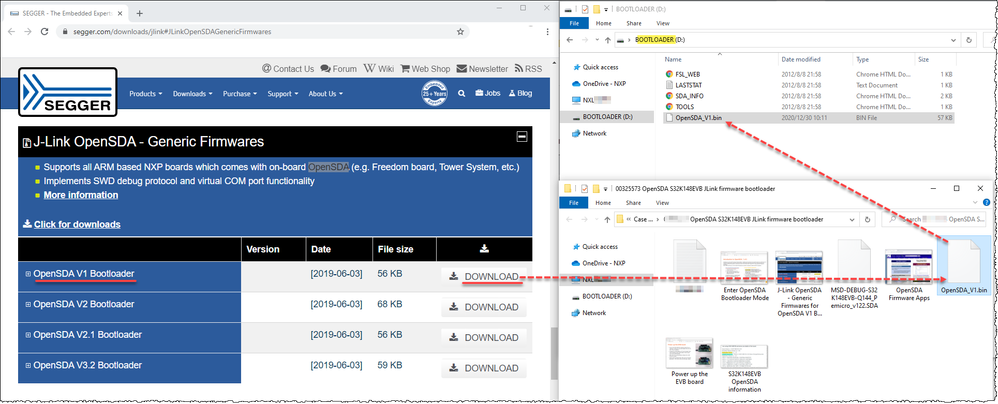Refresh the OpenSDA S32K148EVB folder window
998x404 pixels.
coord(868,219)
